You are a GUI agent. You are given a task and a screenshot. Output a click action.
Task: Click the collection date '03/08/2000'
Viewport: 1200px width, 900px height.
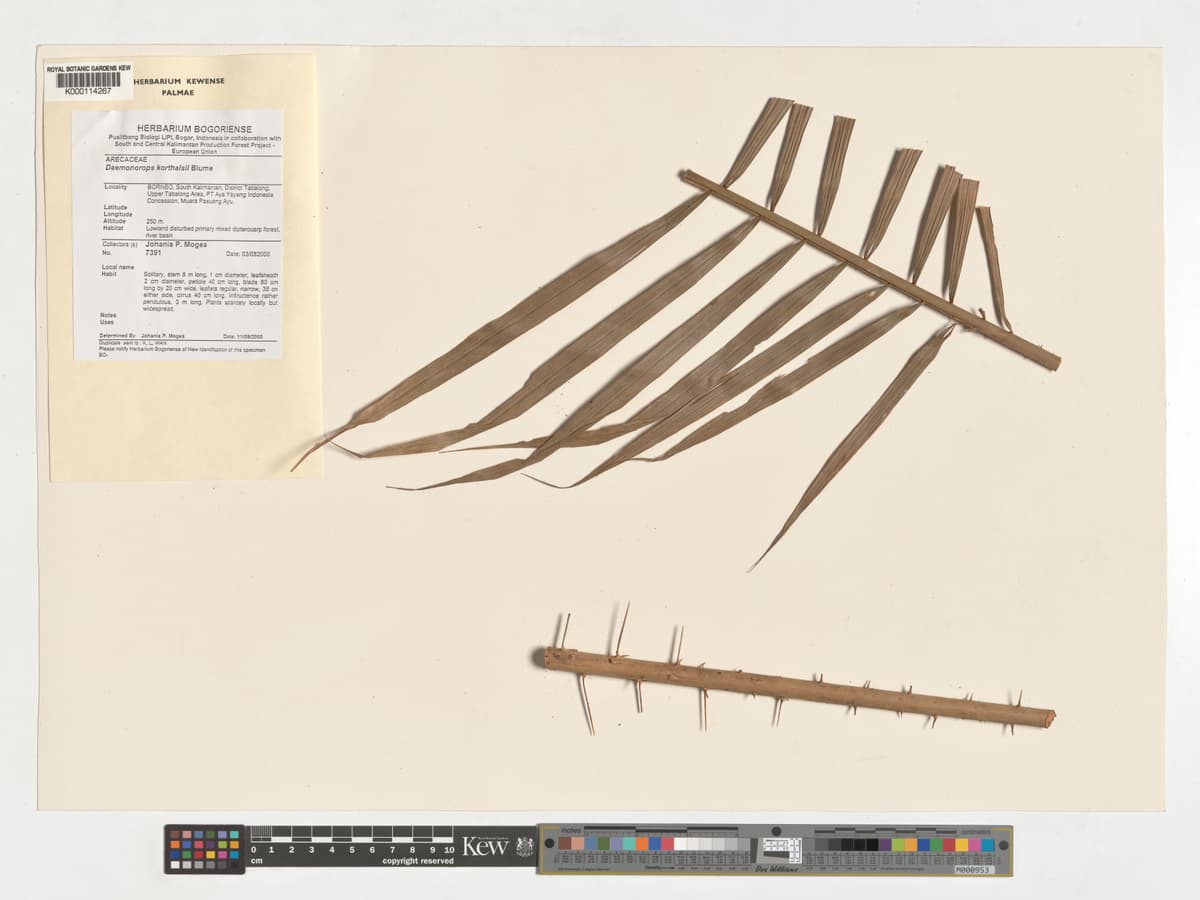pyautogui.click(x=256, y=254)
